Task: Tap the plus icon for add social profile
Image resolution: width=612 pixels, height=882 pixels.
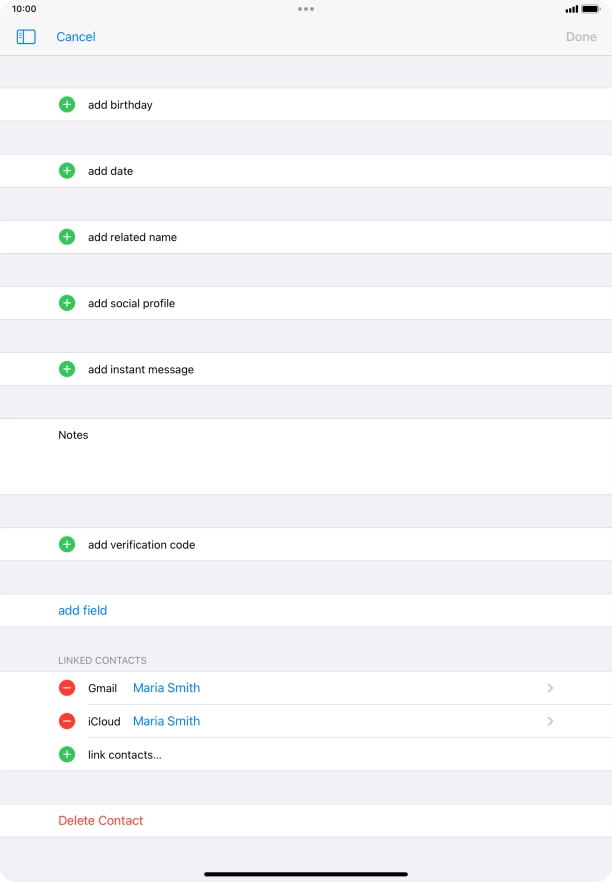Action: coord(67,303)
